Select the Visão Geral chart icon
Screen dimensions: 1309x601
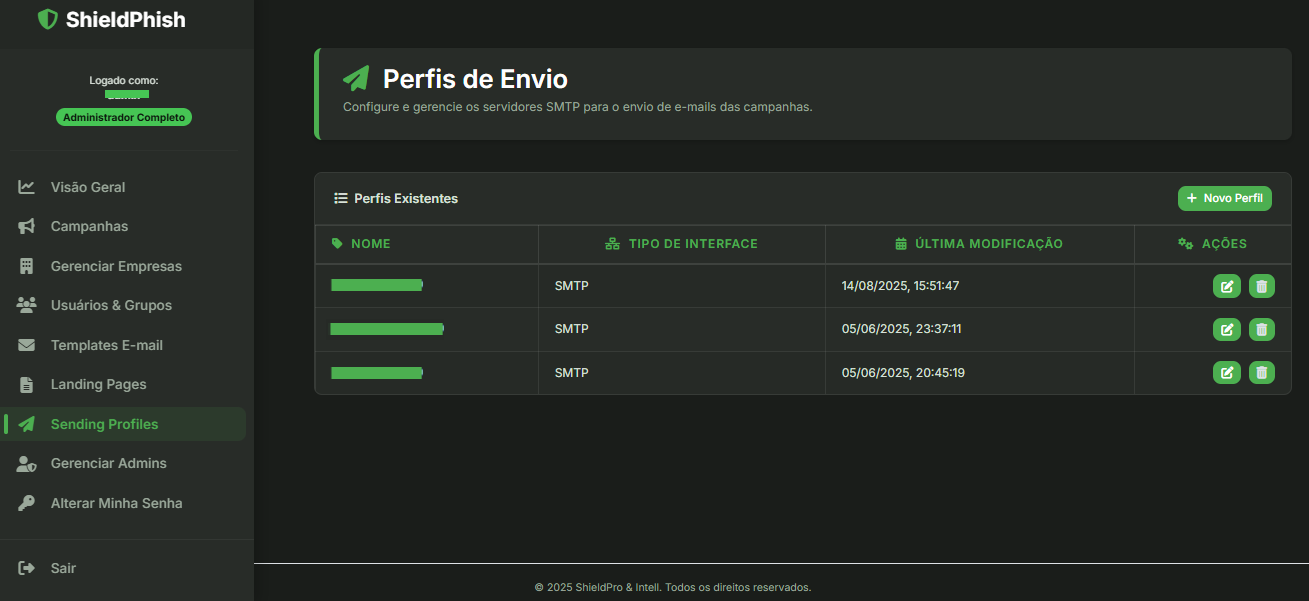[x=26, y=187]
